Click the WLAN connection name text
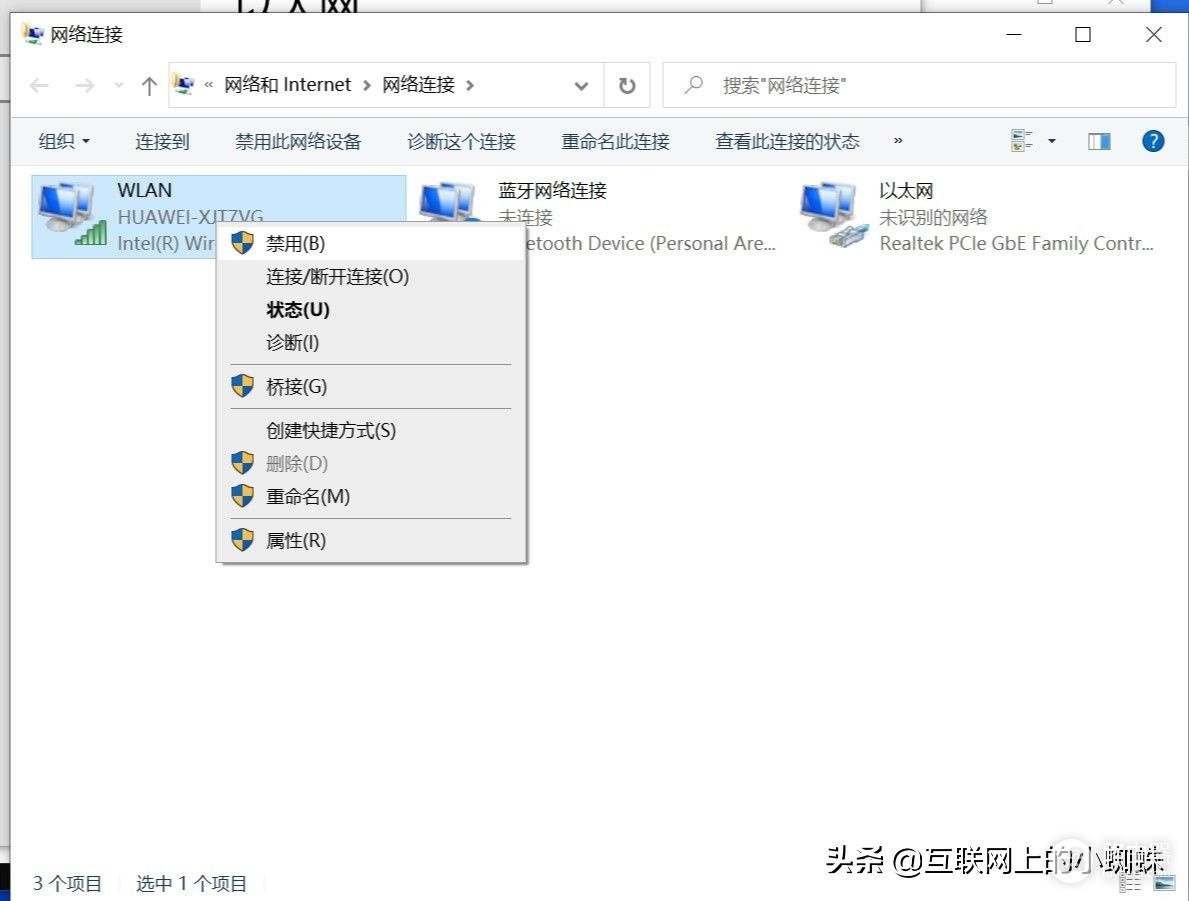The image size is (1189, 901). tap(145, 190)
